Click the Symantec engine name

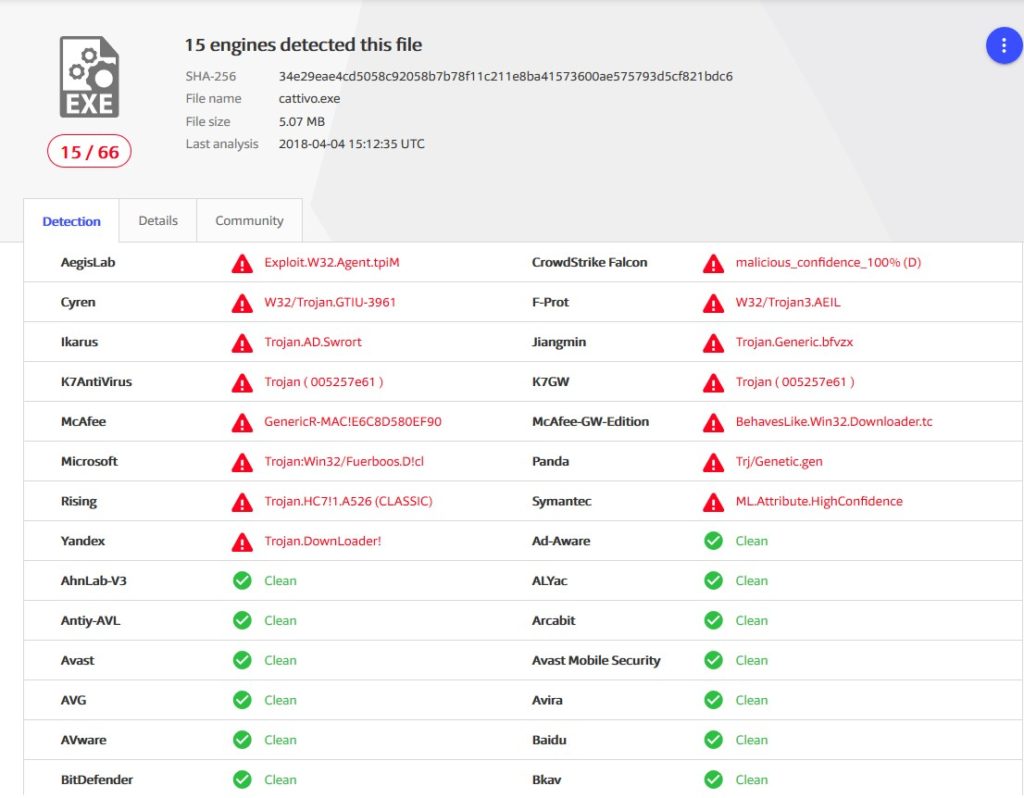[x=562, y=502]
